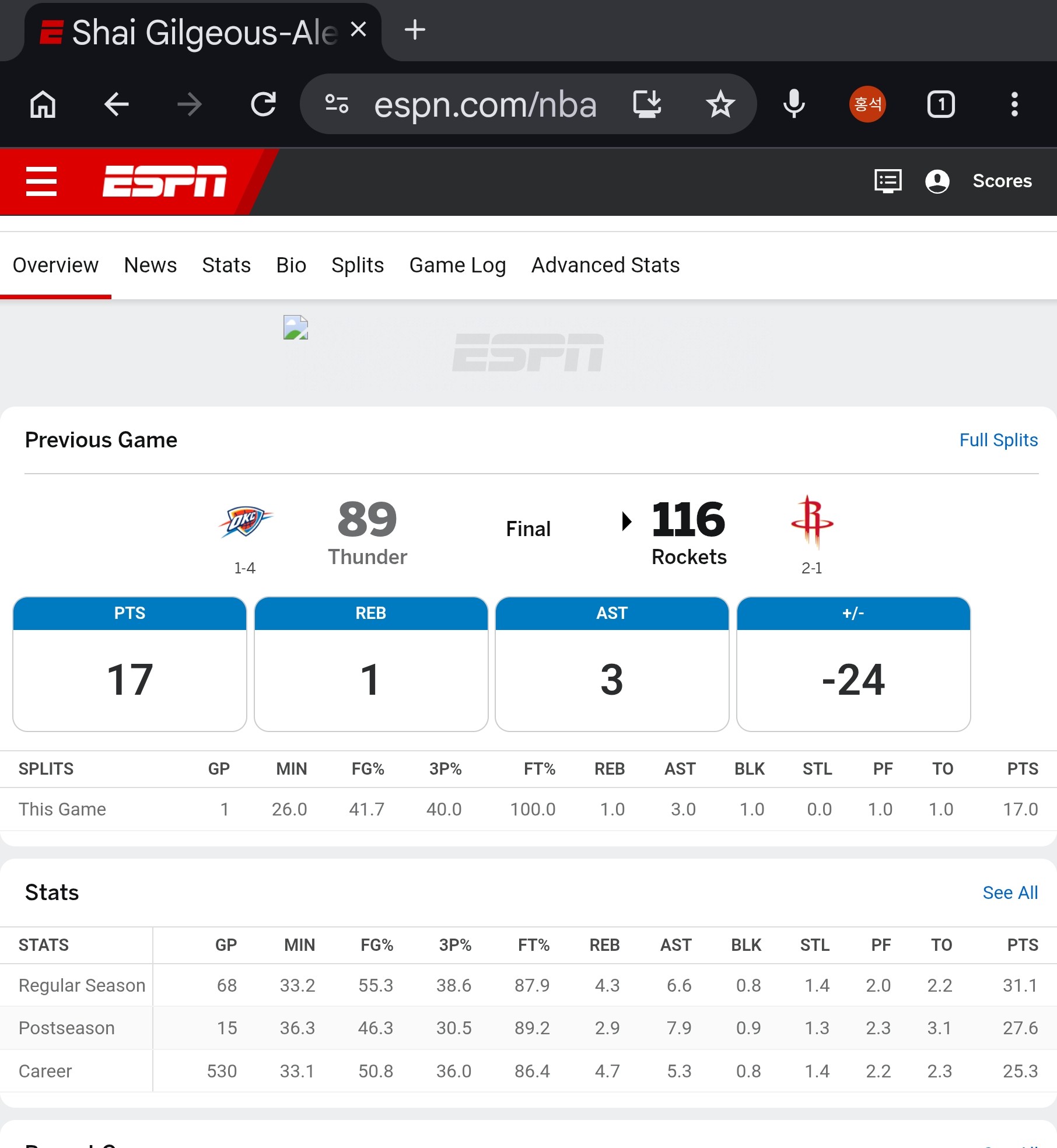Click the Regular Season row label

click(82, 985)
